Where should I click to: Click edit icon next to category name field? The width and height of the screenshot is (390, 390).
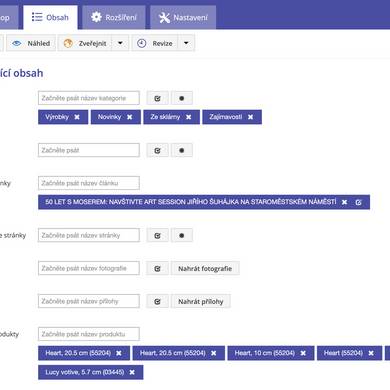point(158,98)
